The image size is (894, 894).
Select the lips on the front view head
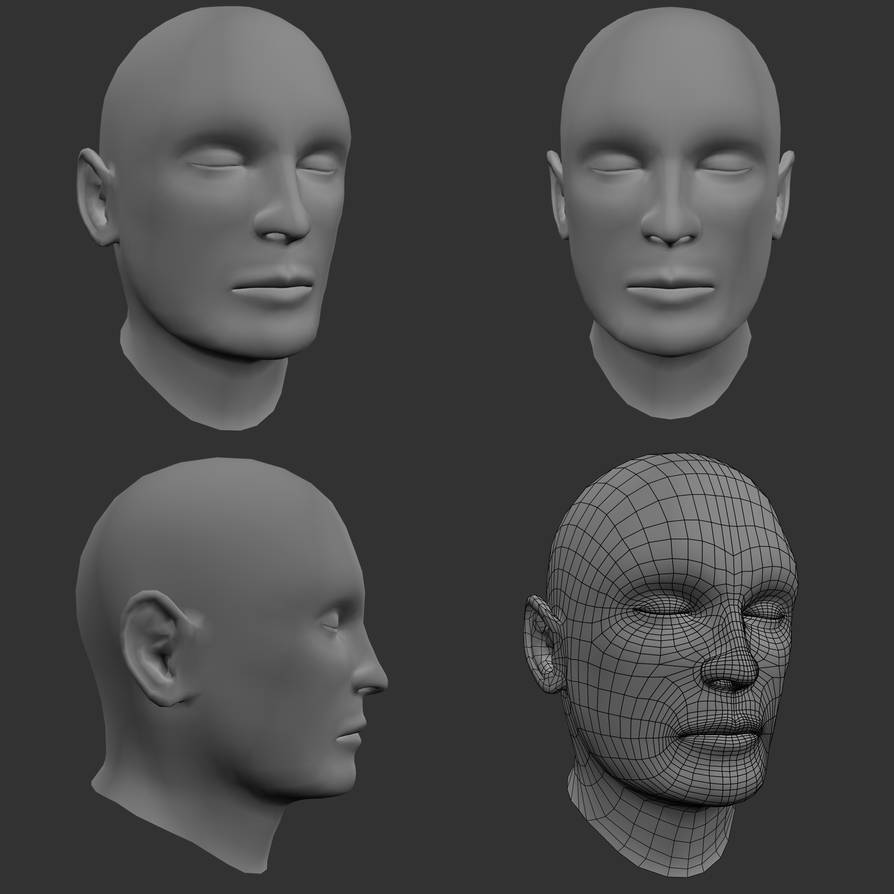click(671, 290)
